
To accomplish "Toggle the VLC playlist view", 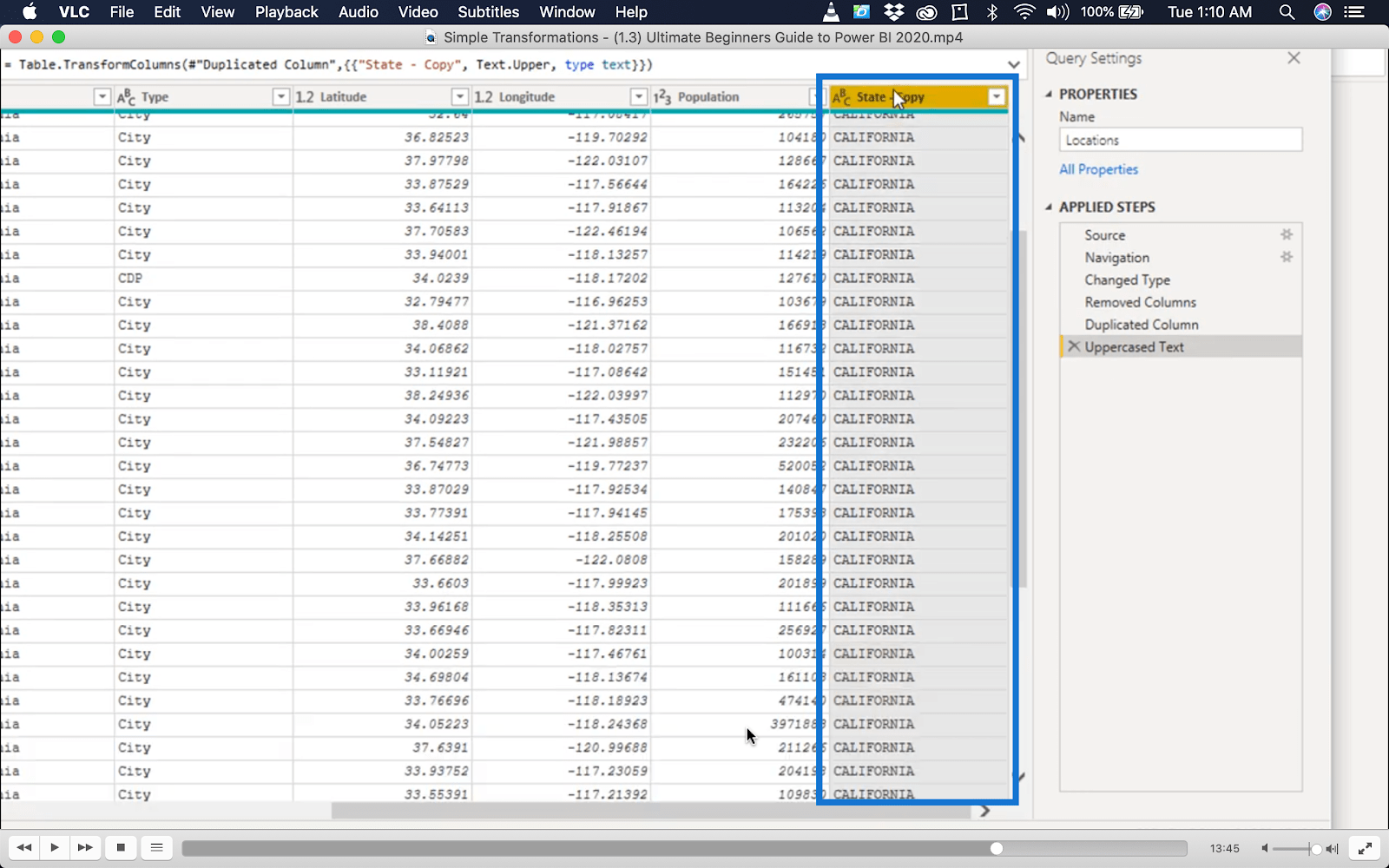I will tap(157, 848).
